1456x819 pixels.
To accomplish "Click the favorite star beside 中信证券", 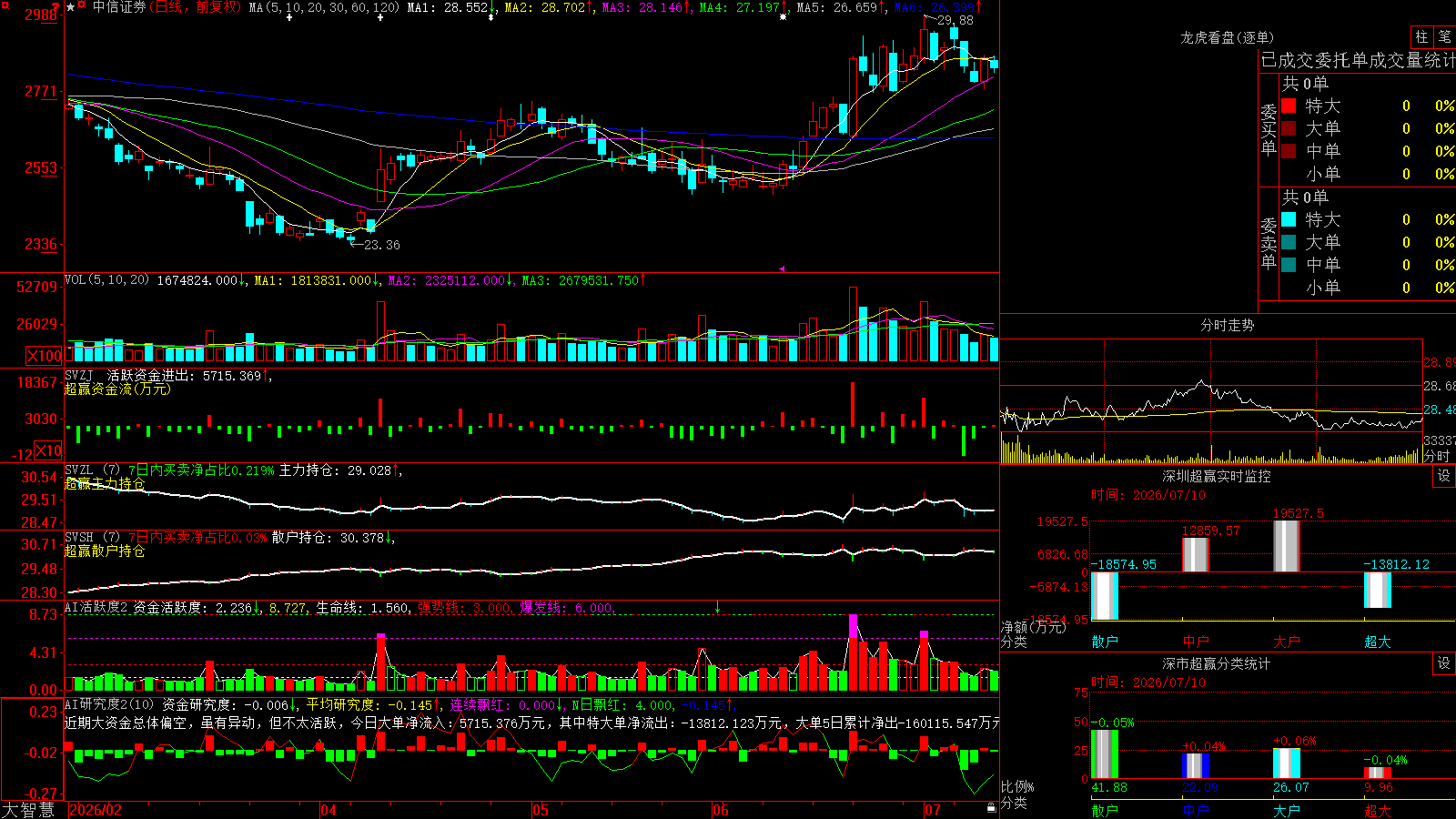I will (x=70, y=7).
